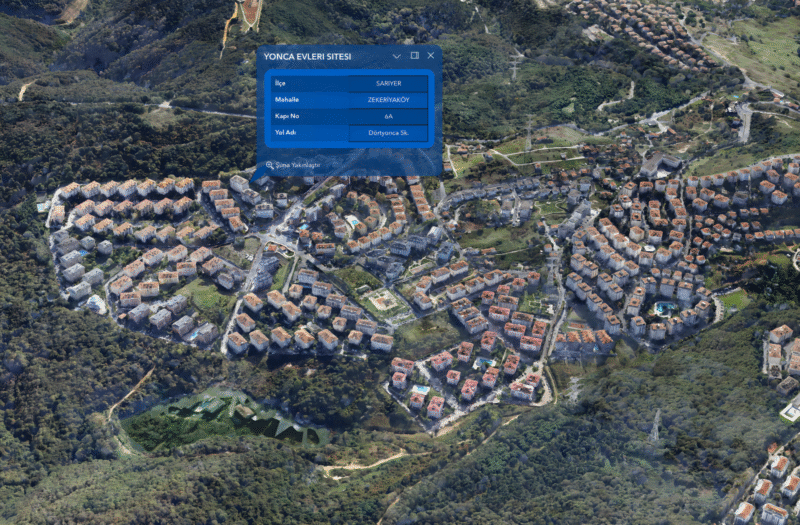Click the tall white tower at upper right
The image size is (800, 525).
[x=745, y=122]
